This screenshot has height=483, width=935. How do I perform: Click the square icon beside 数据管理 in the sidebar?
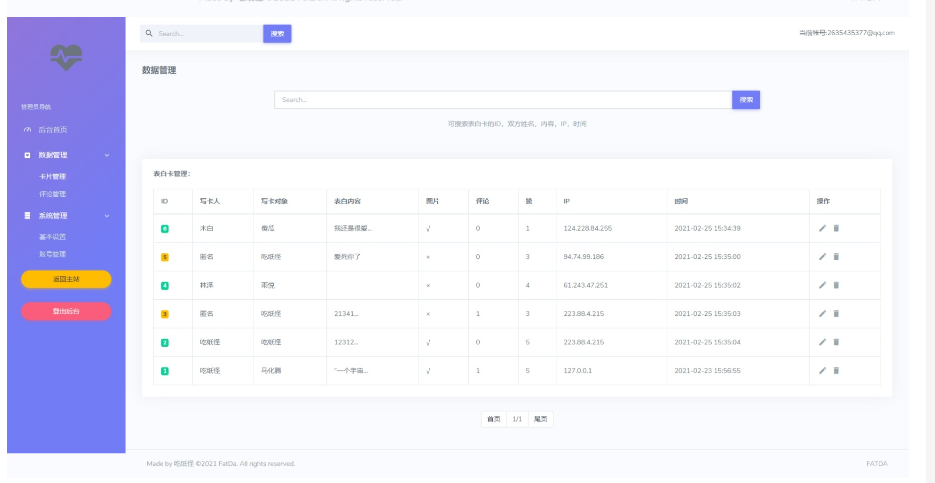tap(27, 155)
